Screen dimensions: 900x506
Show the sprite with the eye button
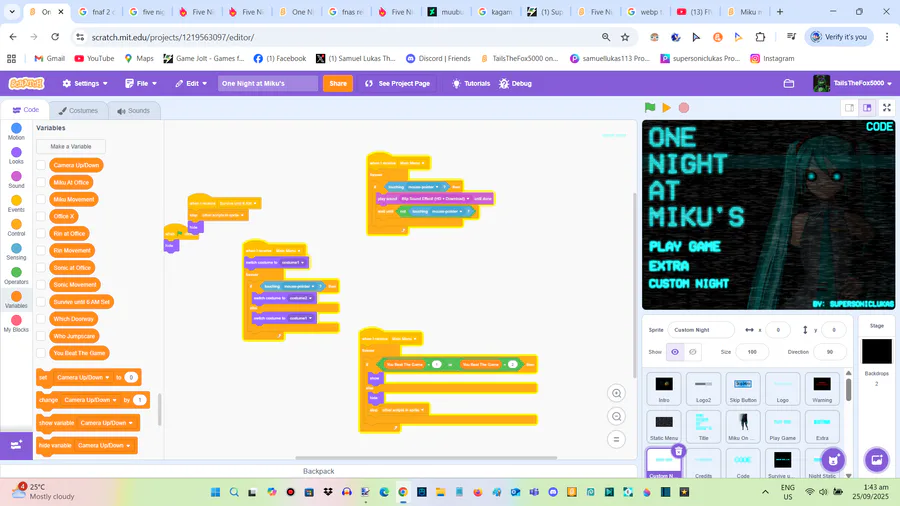[x=675, y=352]
